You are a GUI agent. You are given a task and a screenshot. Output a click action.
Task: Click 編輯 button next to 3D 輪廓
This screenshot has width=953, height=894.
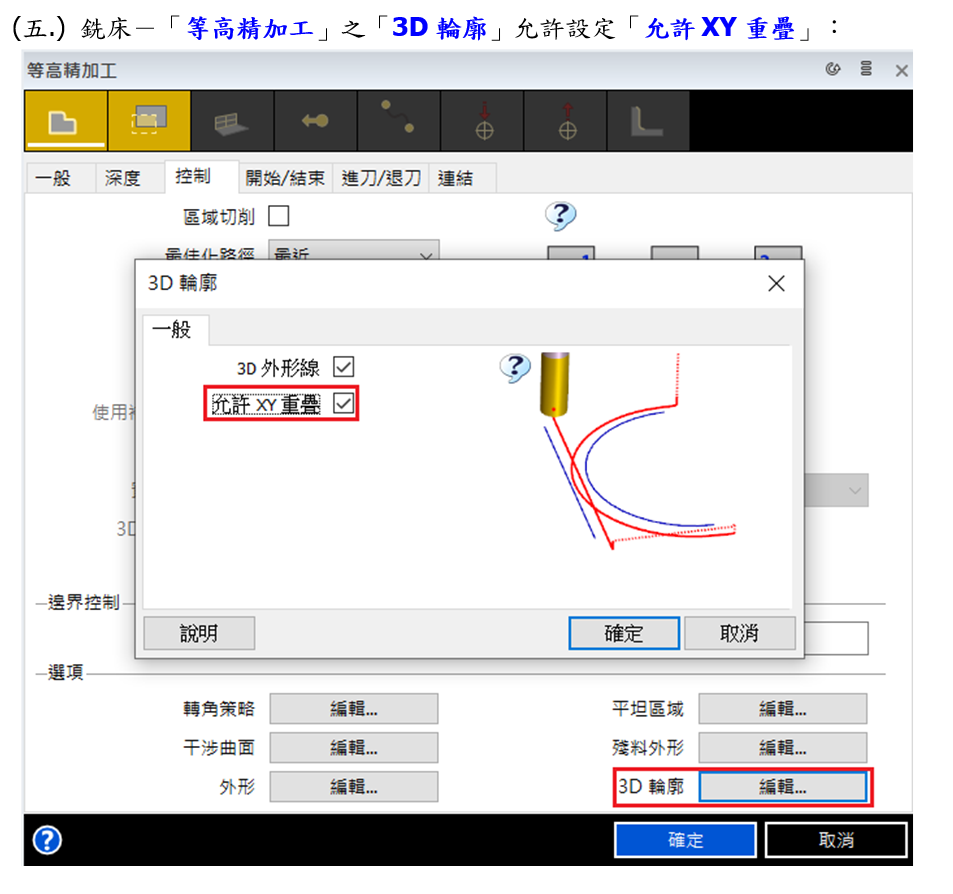click(782, 787)
